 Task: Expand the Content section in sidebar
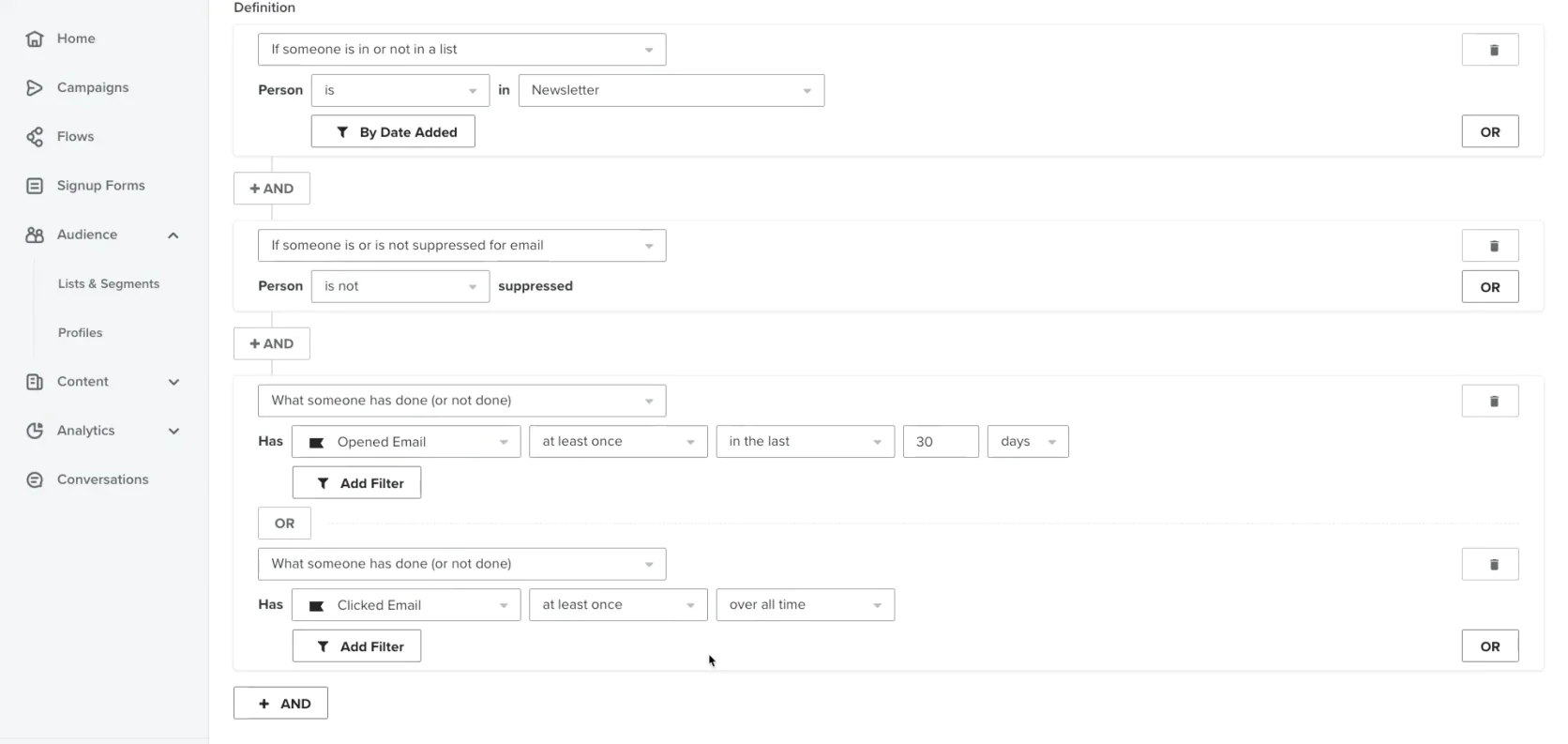tap(173, 382)
